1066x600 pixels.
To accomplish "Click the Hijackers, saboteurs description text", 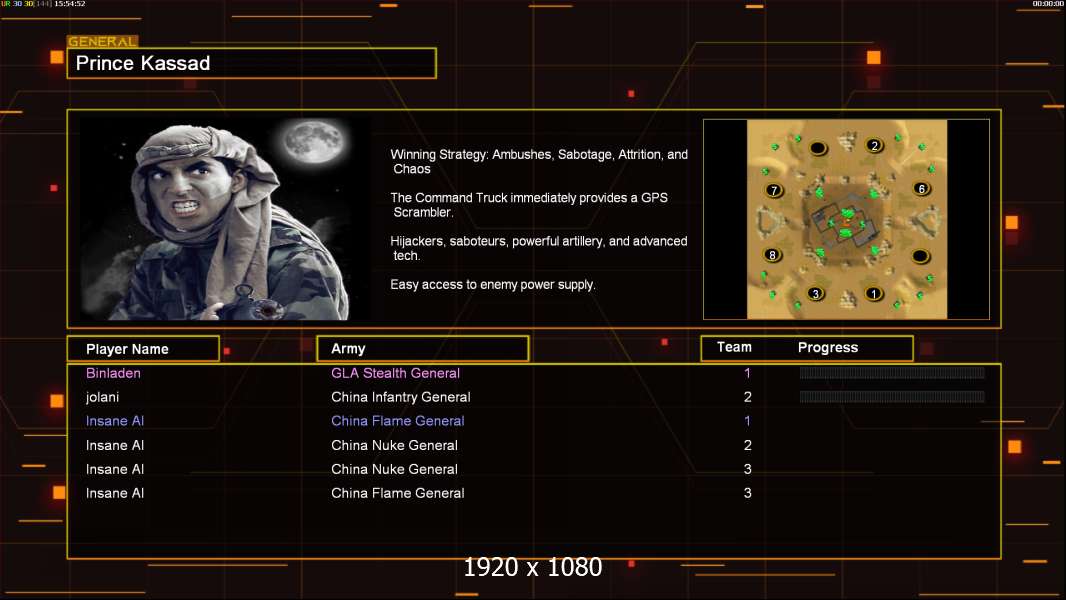I will click(538, 248).
